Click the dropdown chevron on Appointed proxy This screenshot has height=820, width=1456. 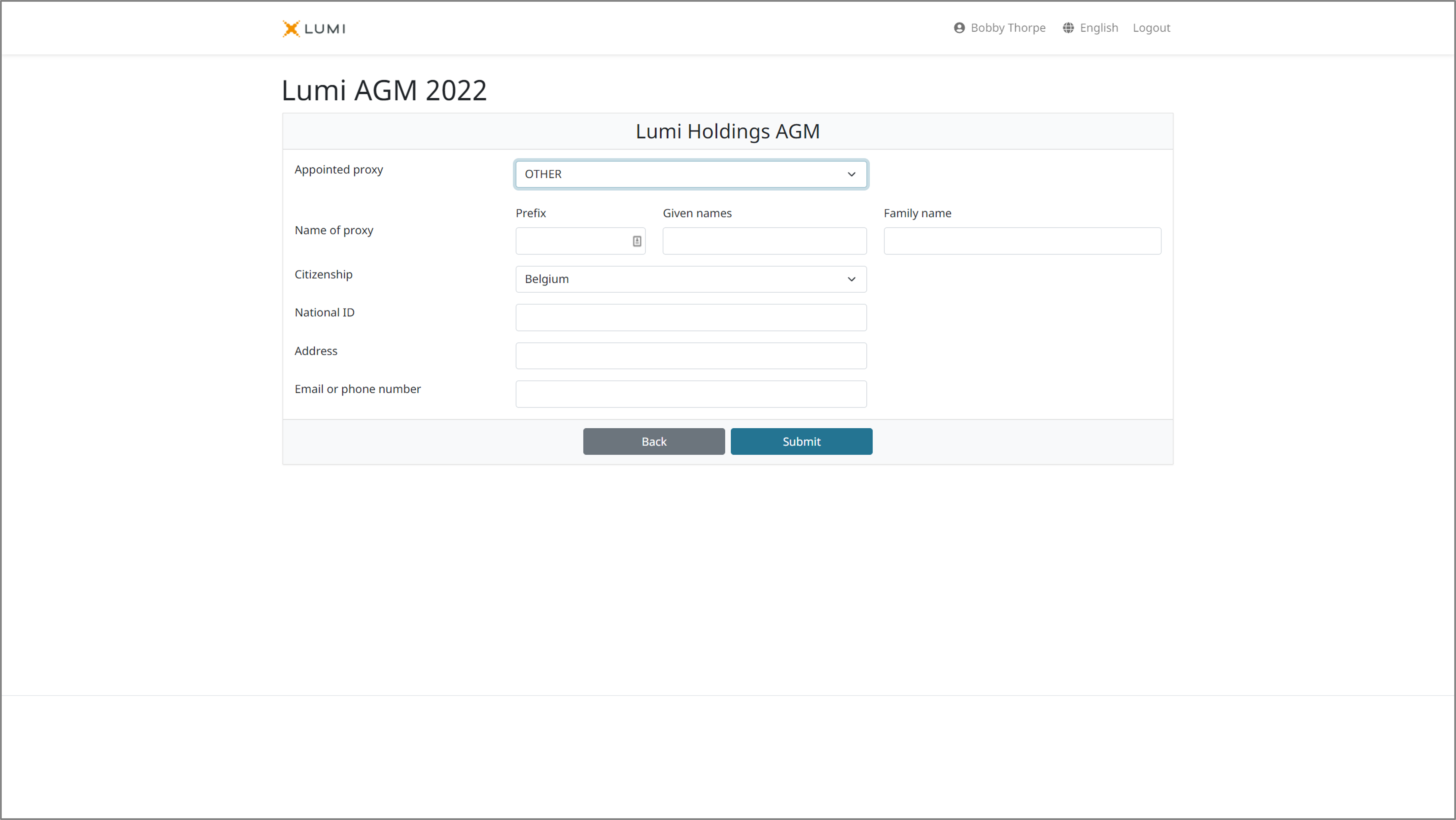[x=851, y=174]
